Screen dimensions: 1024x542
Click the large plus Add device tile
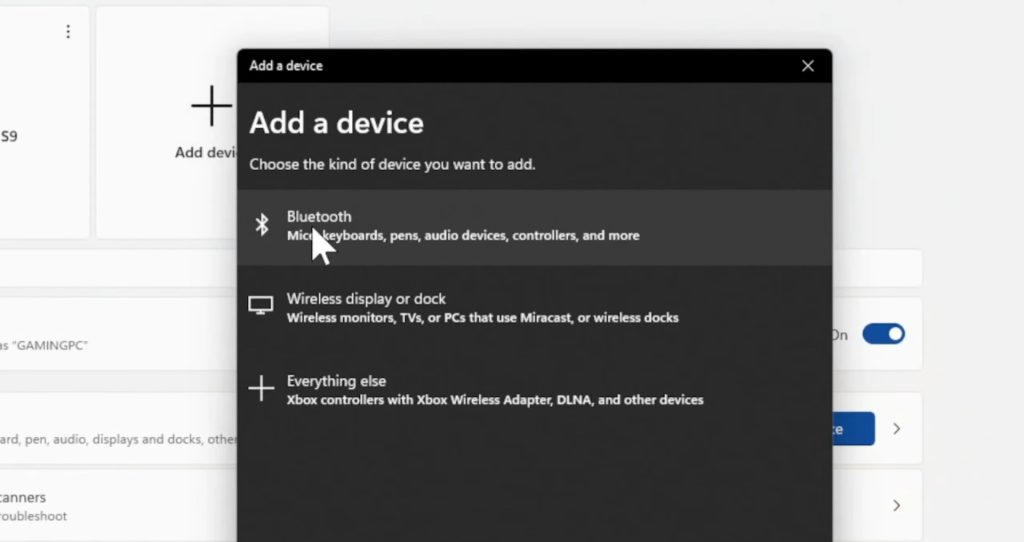tap(212, 122)
